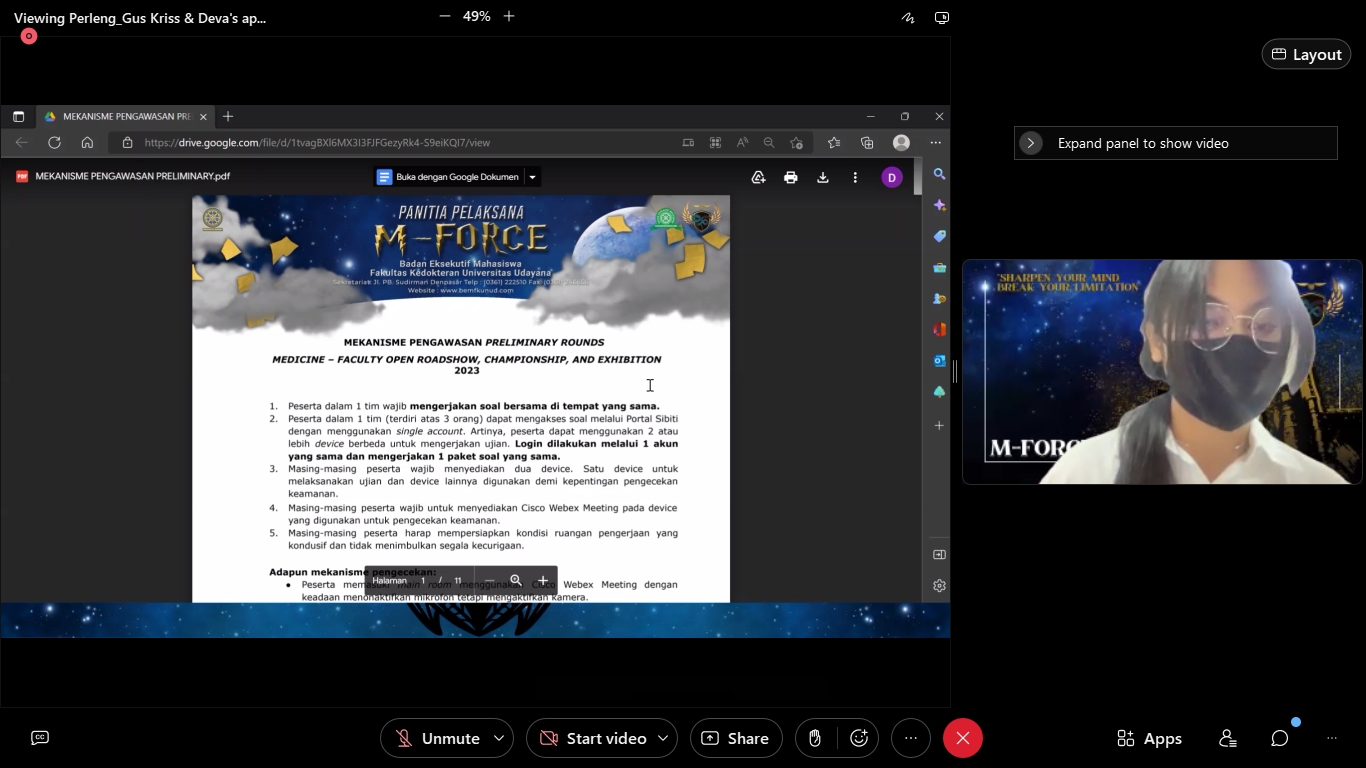Open the Outlook sidebar icon

click(939, 360)
